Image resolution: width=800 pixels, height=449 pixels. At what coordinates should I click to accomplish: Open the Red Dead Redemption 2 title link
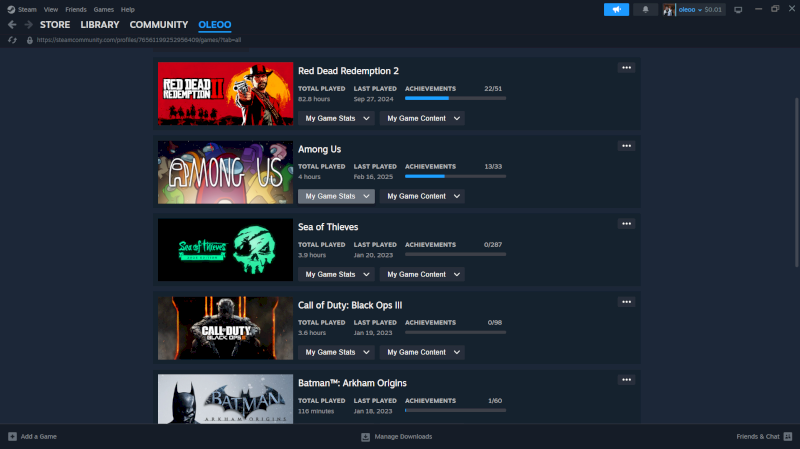[348, 71]
